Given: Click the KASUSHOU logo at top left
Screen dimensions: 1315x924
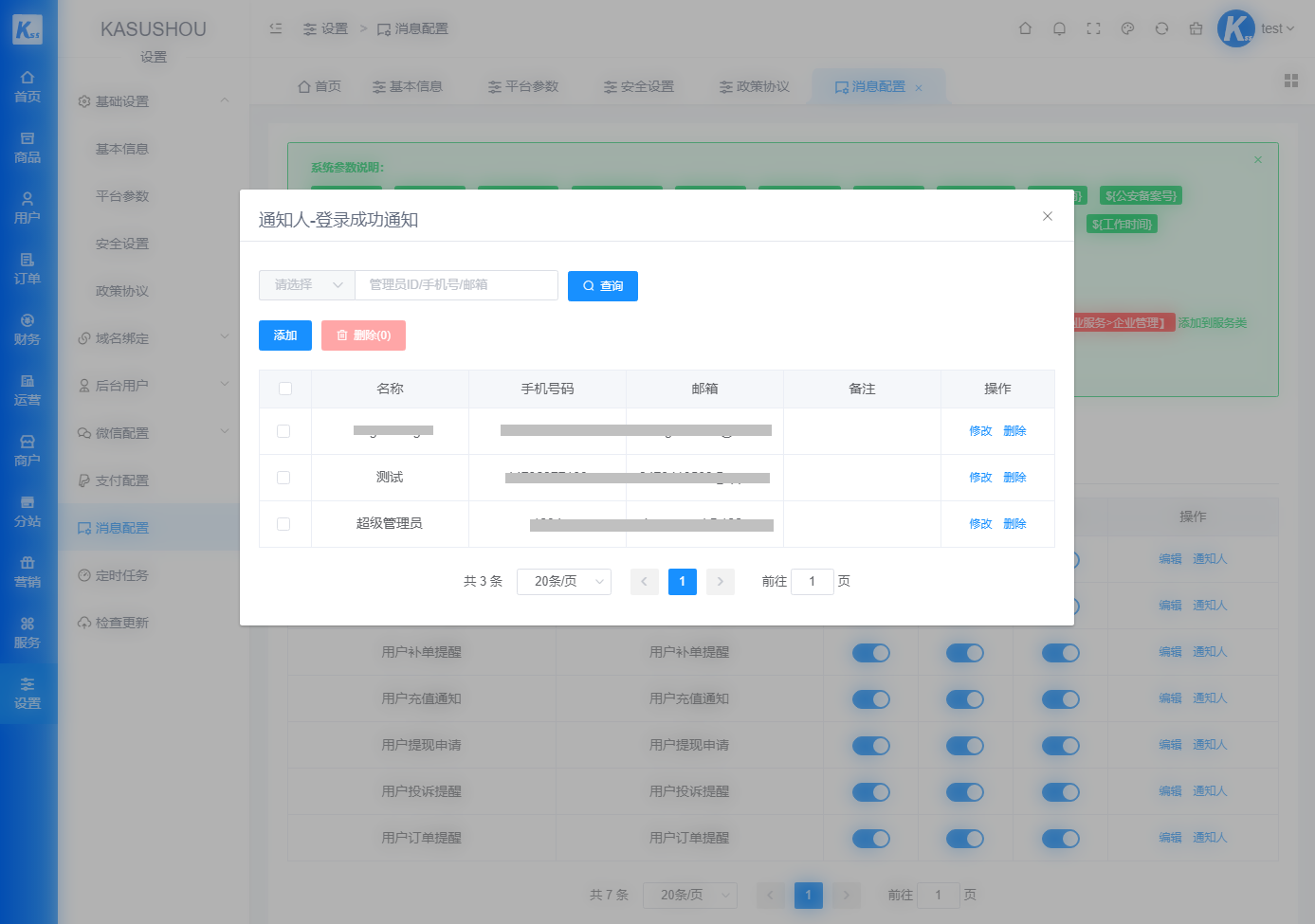Looking at the screenshot, I should click(x=27, y=28).
